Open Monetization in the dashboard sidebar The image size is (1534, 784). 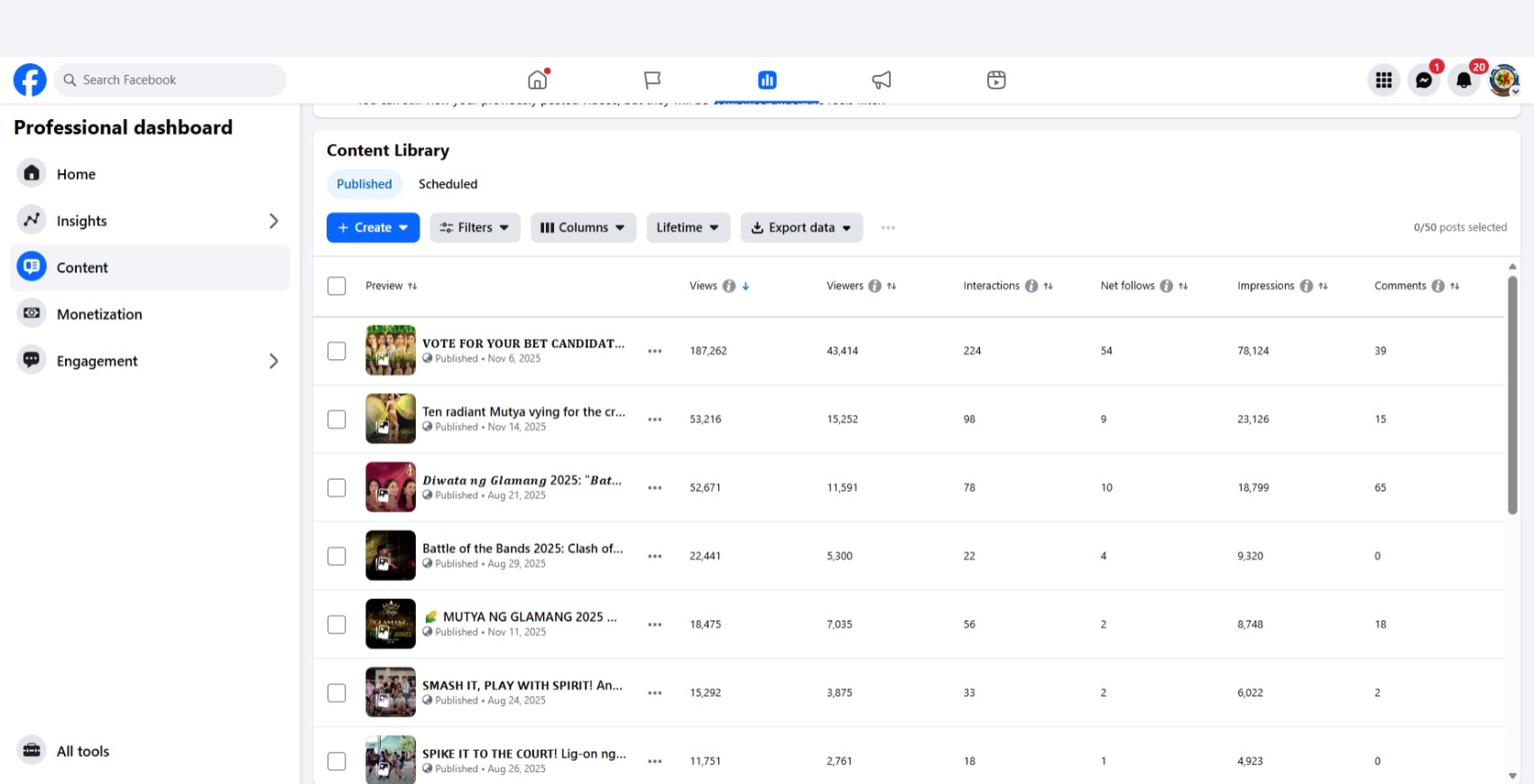pyautogui.click(x=150, y=314)
